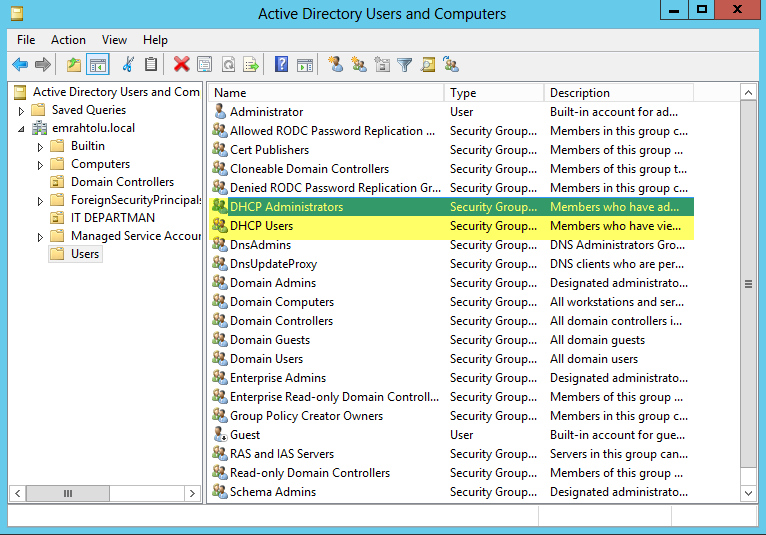Sort by the Type column header

494,92
